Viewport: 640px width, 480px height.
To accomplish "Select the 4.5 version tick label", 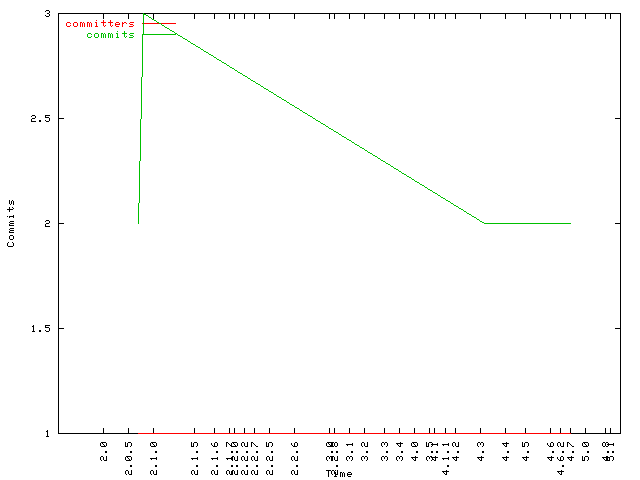I will [526, 449].
